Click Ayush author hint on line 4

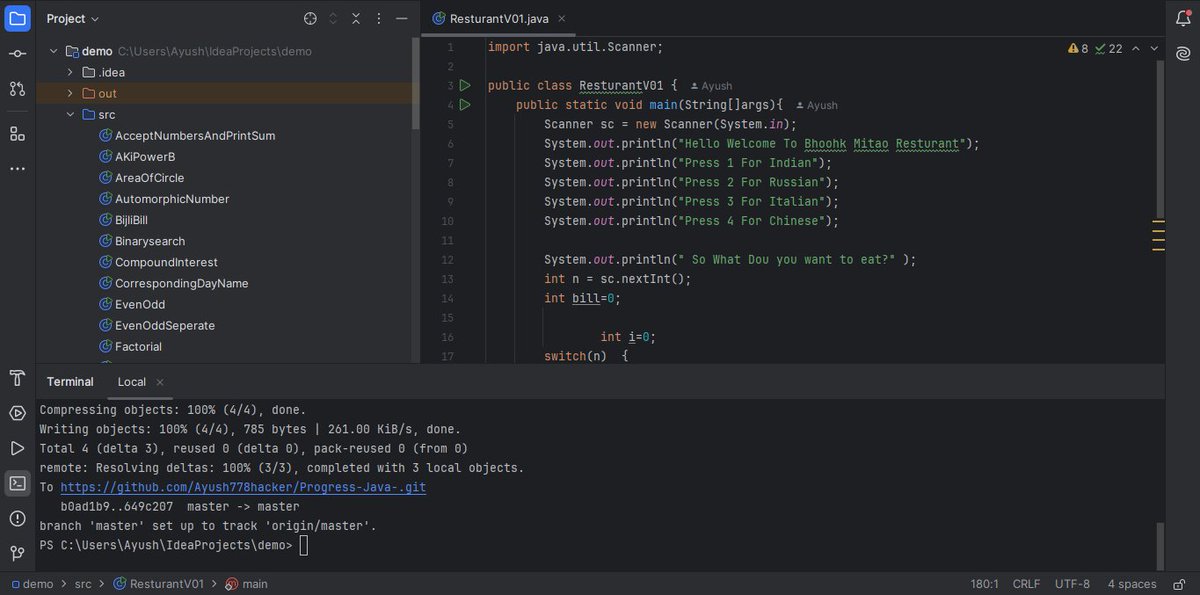pyautogui.click(x=817, y=105)
